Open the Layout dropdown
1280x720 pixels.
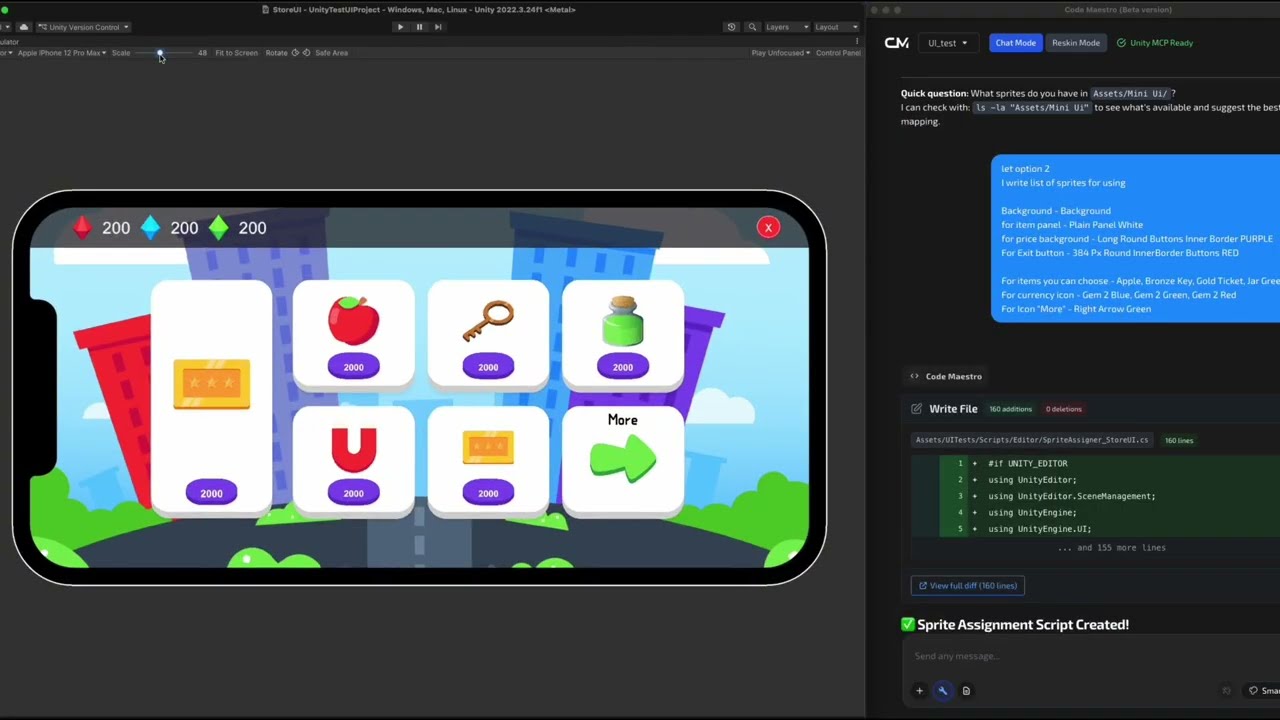[836, 27]
